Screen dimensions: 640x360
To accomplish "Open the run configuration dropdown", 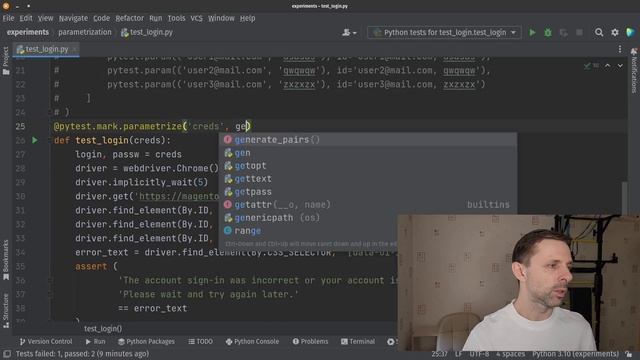I will [x=444, y=32].
